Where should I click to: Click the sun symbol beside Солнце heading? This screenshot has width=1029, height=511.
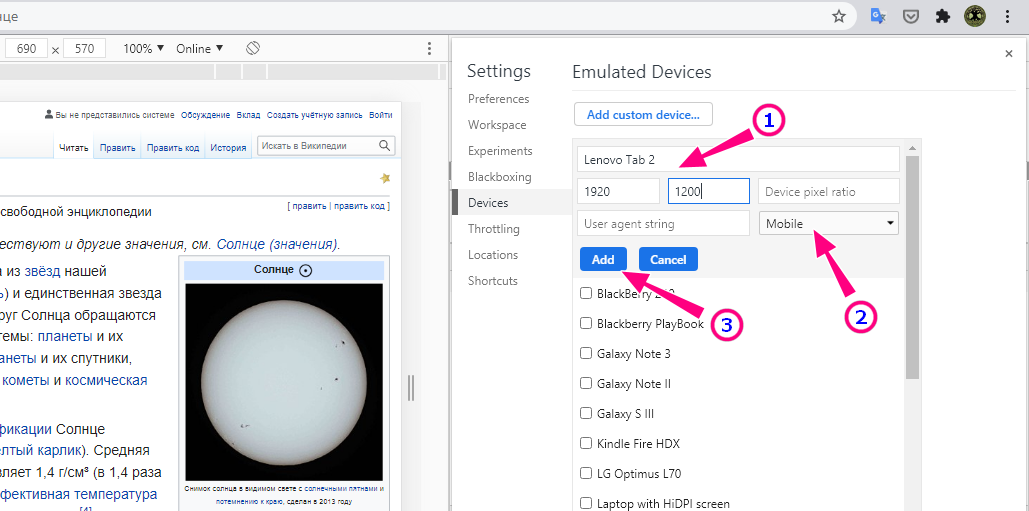pyautogui.click(x=305, y=270)
